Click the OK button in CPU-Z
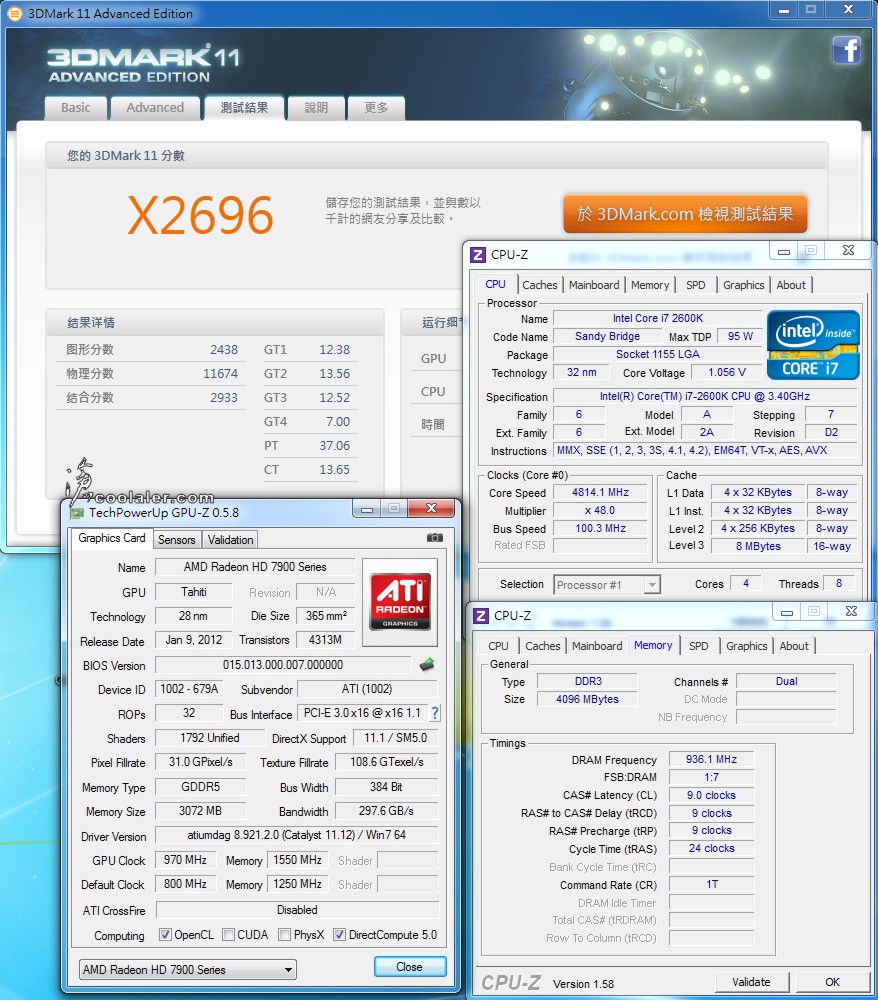The height and width of the screenshot is (1000, 878). (x=833, y=982)
